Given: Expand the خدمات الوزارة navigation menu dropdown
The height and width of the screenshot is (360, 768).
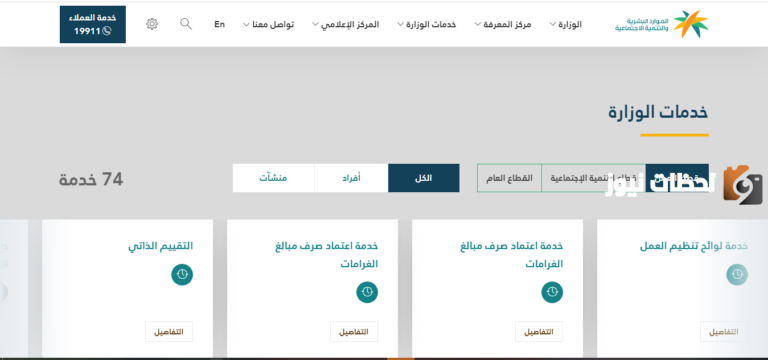Looking at the screenshot, I should click(427, 24).
